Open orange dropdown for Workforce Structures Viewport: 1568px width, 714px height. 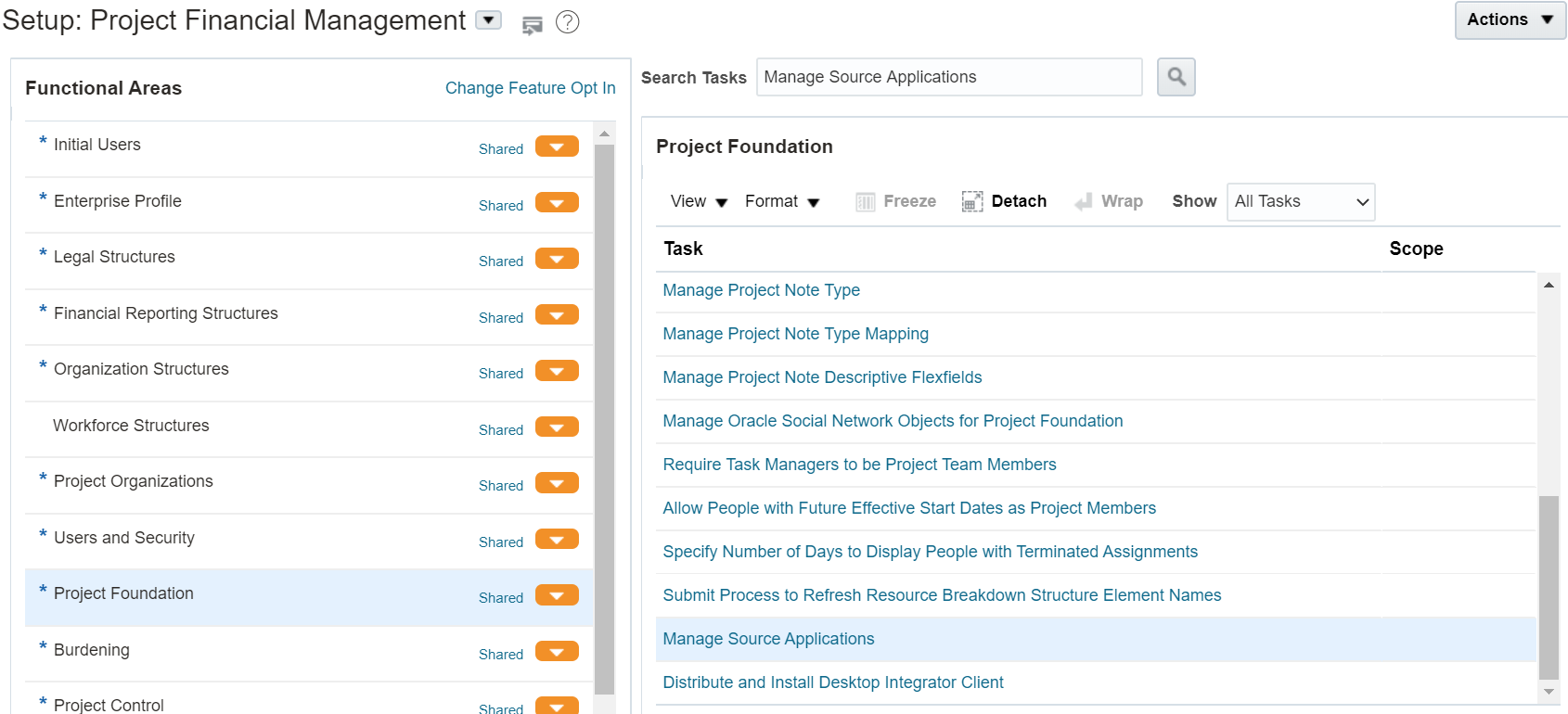(557, 427)
